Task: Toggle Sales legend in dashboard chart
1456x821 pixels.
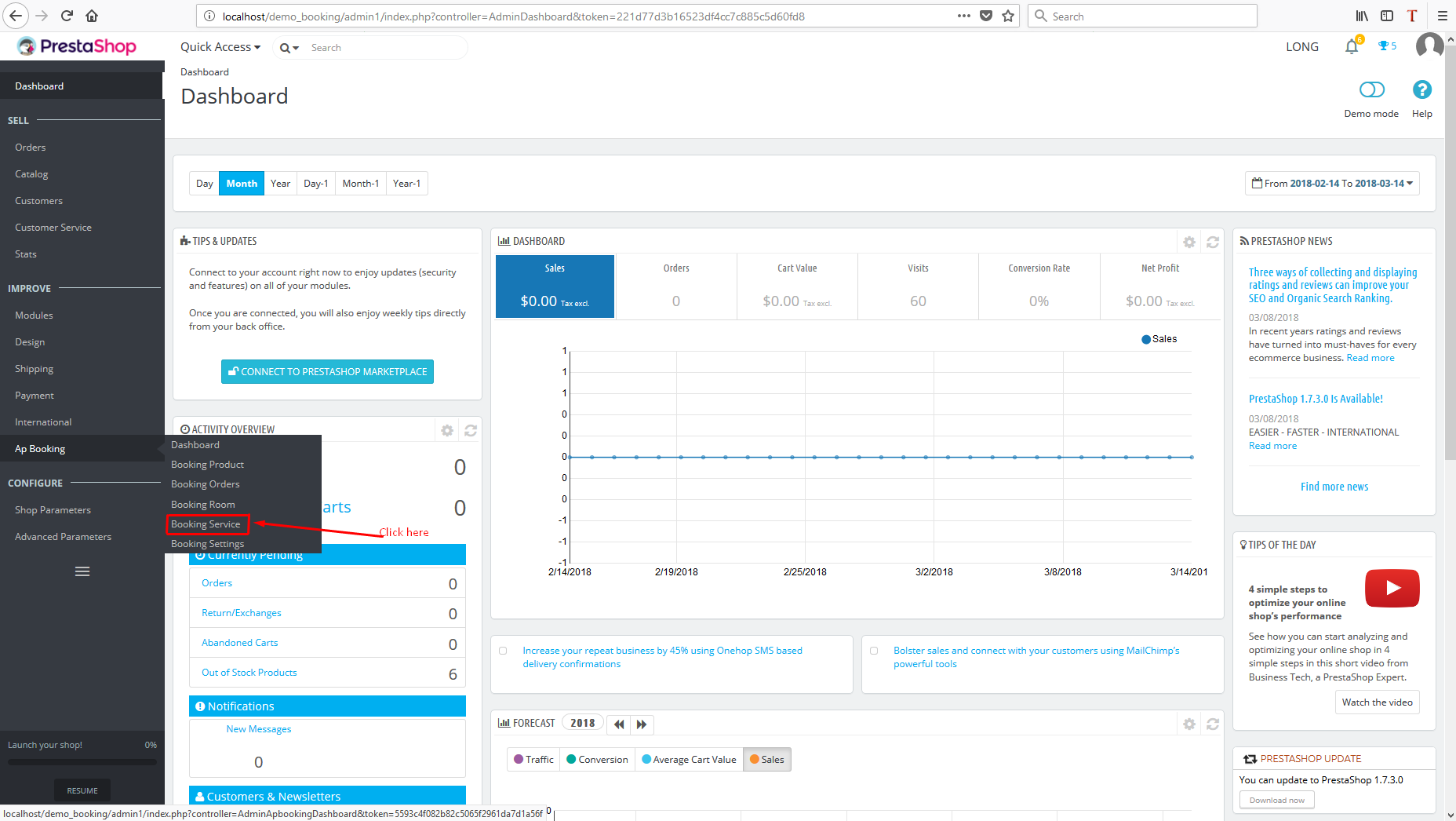Action: (x=1159, y=339)
